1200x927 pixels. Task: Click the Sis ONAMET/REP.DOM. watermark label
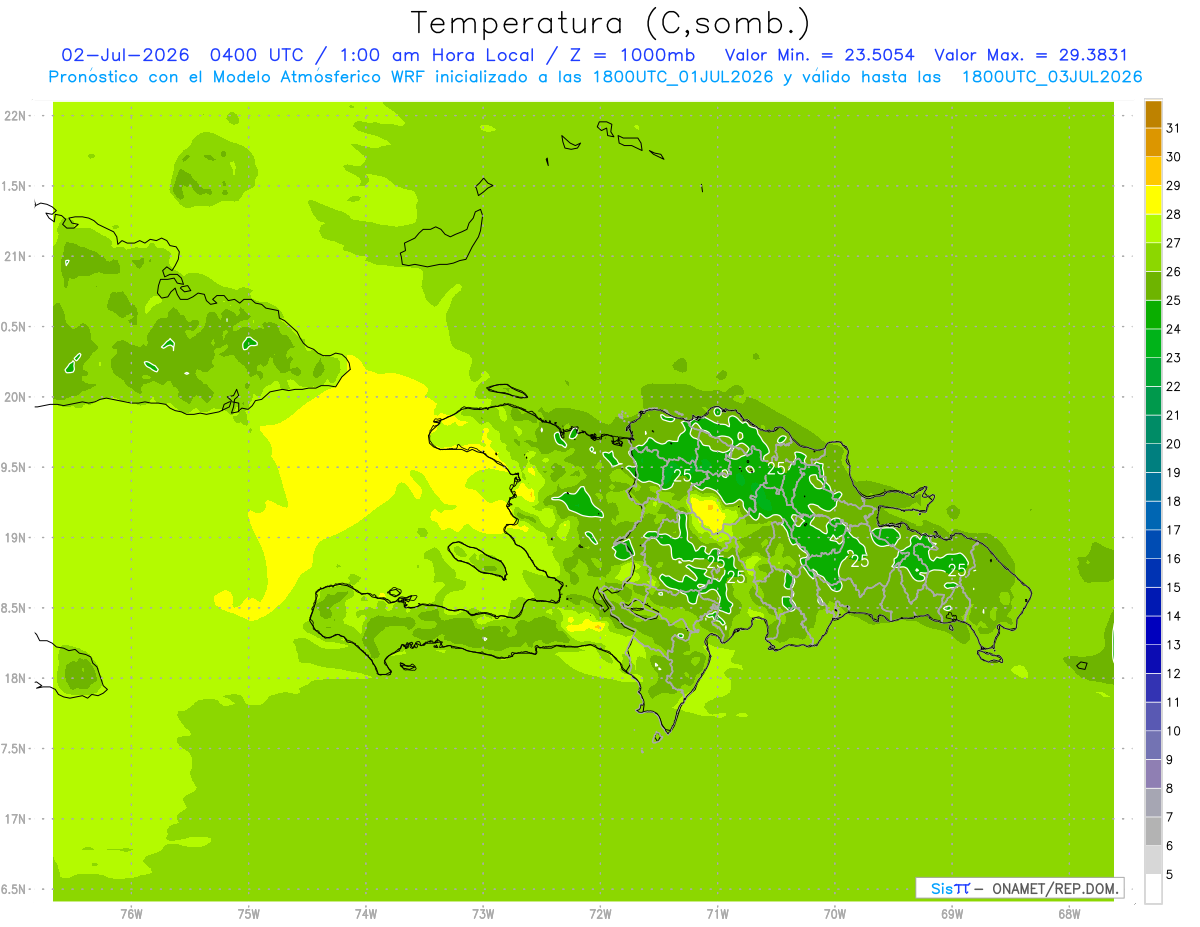pos(1020,888)
